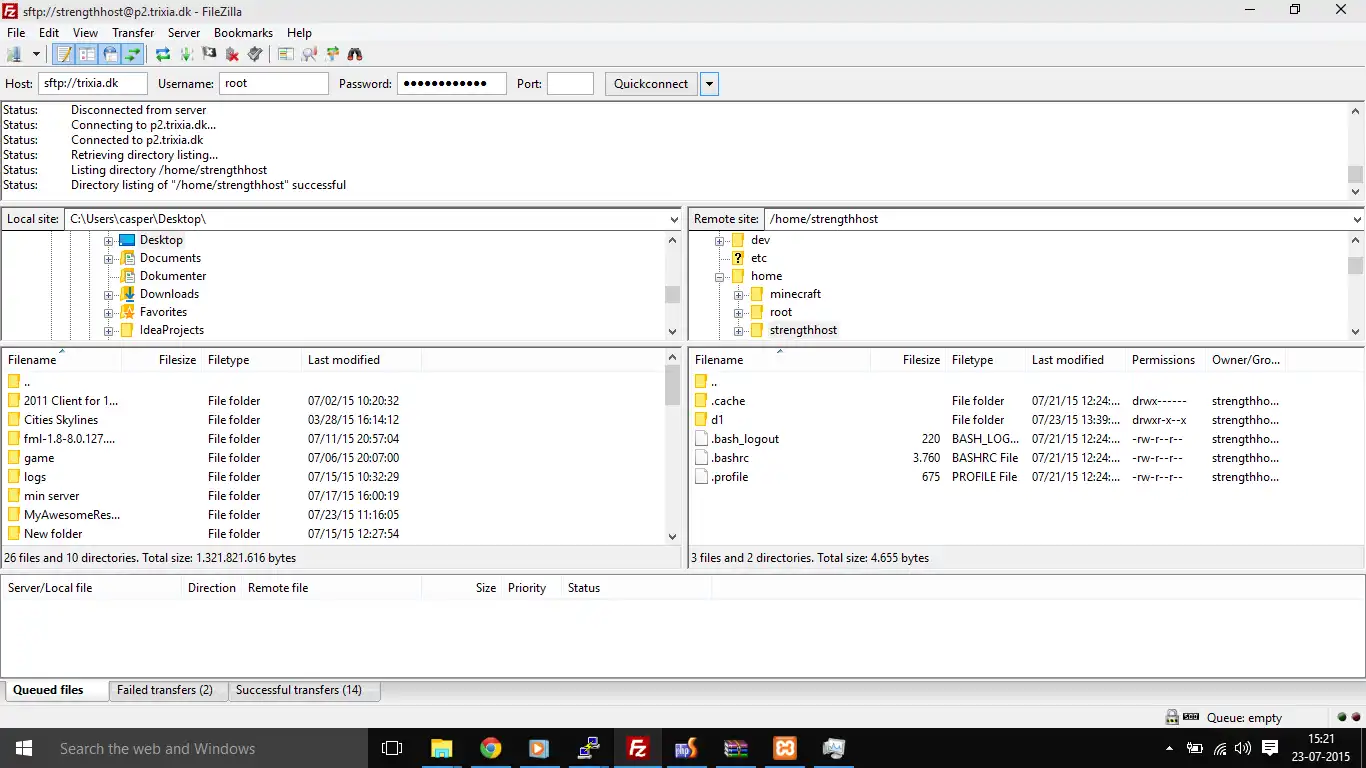Expand the minecraft folder node
Screen dimensions: 1366x768
738,294
